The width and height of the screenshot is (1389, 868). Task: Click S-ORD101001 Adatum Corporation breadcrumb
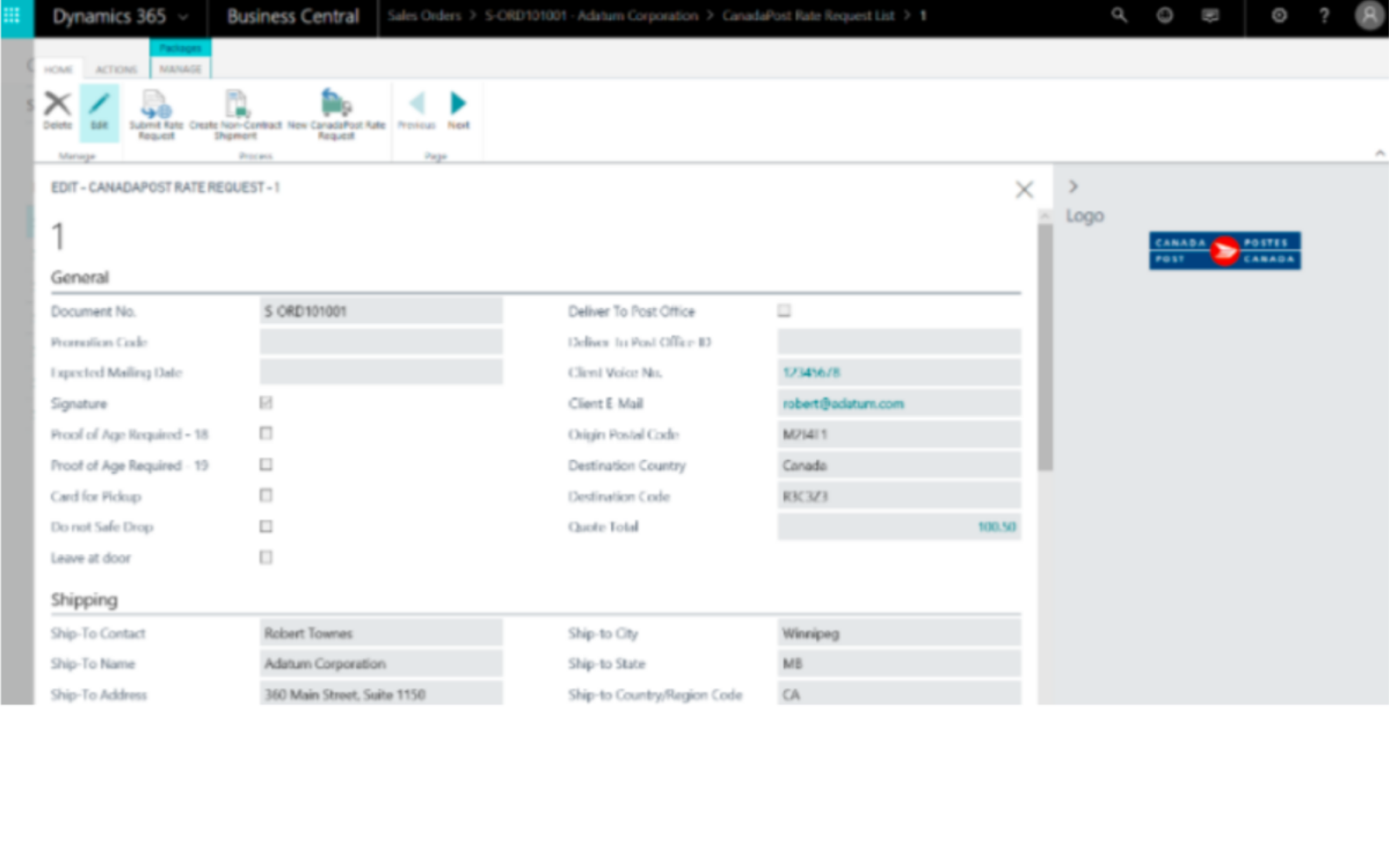[591, 16]
